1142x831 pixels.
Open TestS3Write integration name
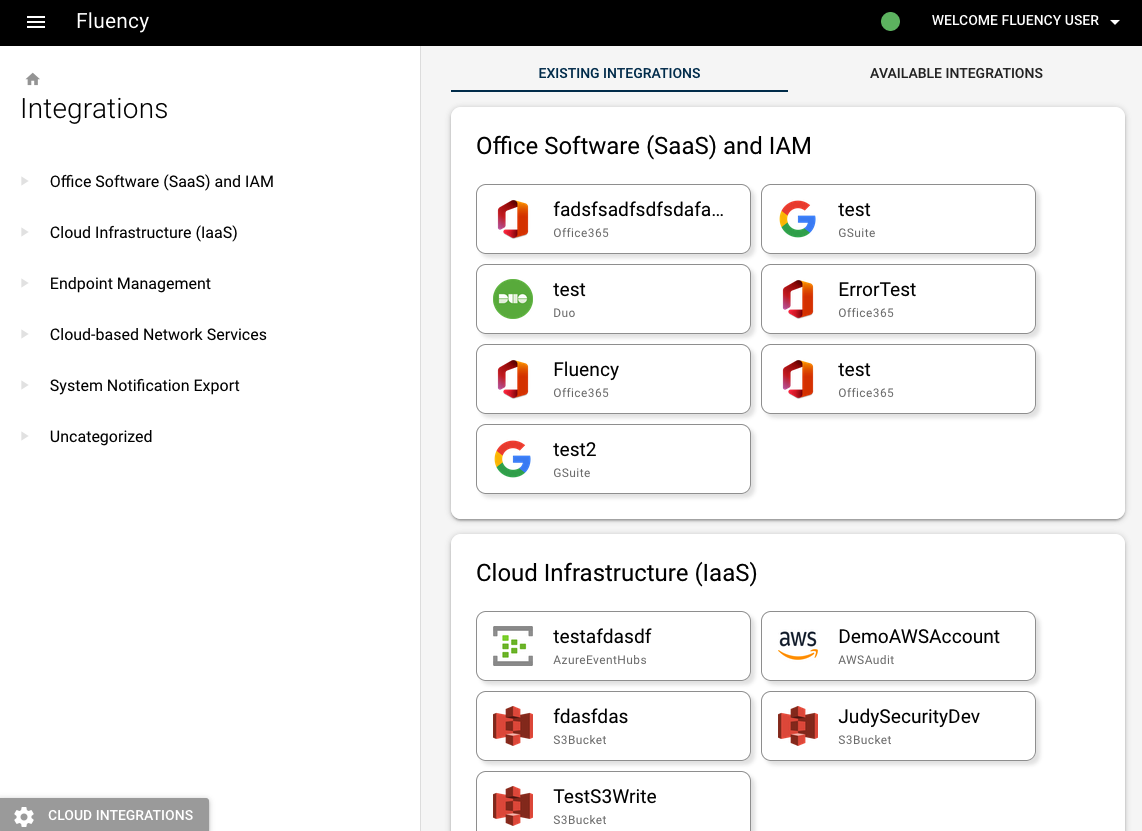click(x=604, y=797)
